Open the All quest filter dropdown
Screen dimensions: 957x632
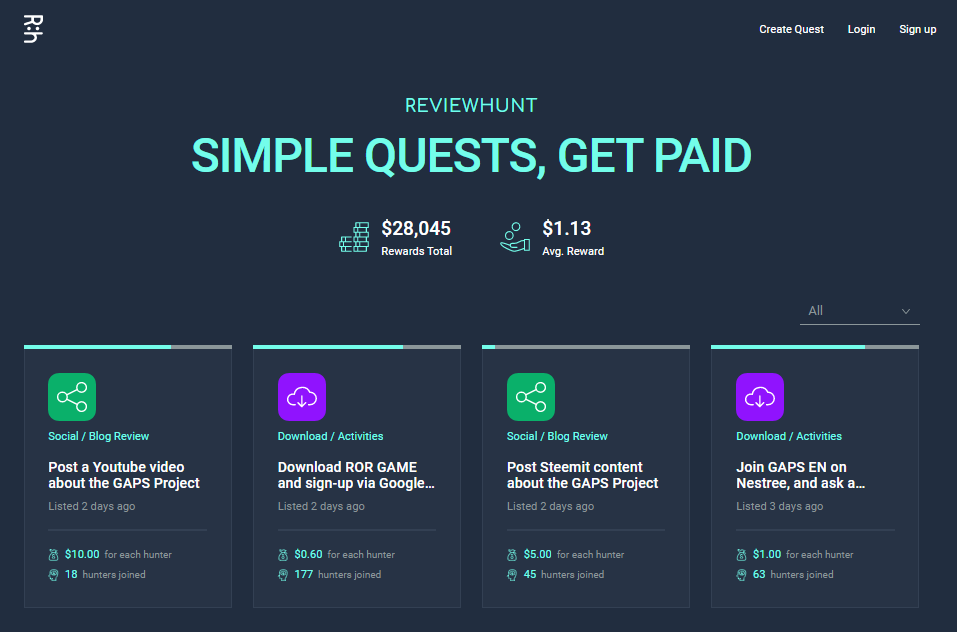point(859,311)
